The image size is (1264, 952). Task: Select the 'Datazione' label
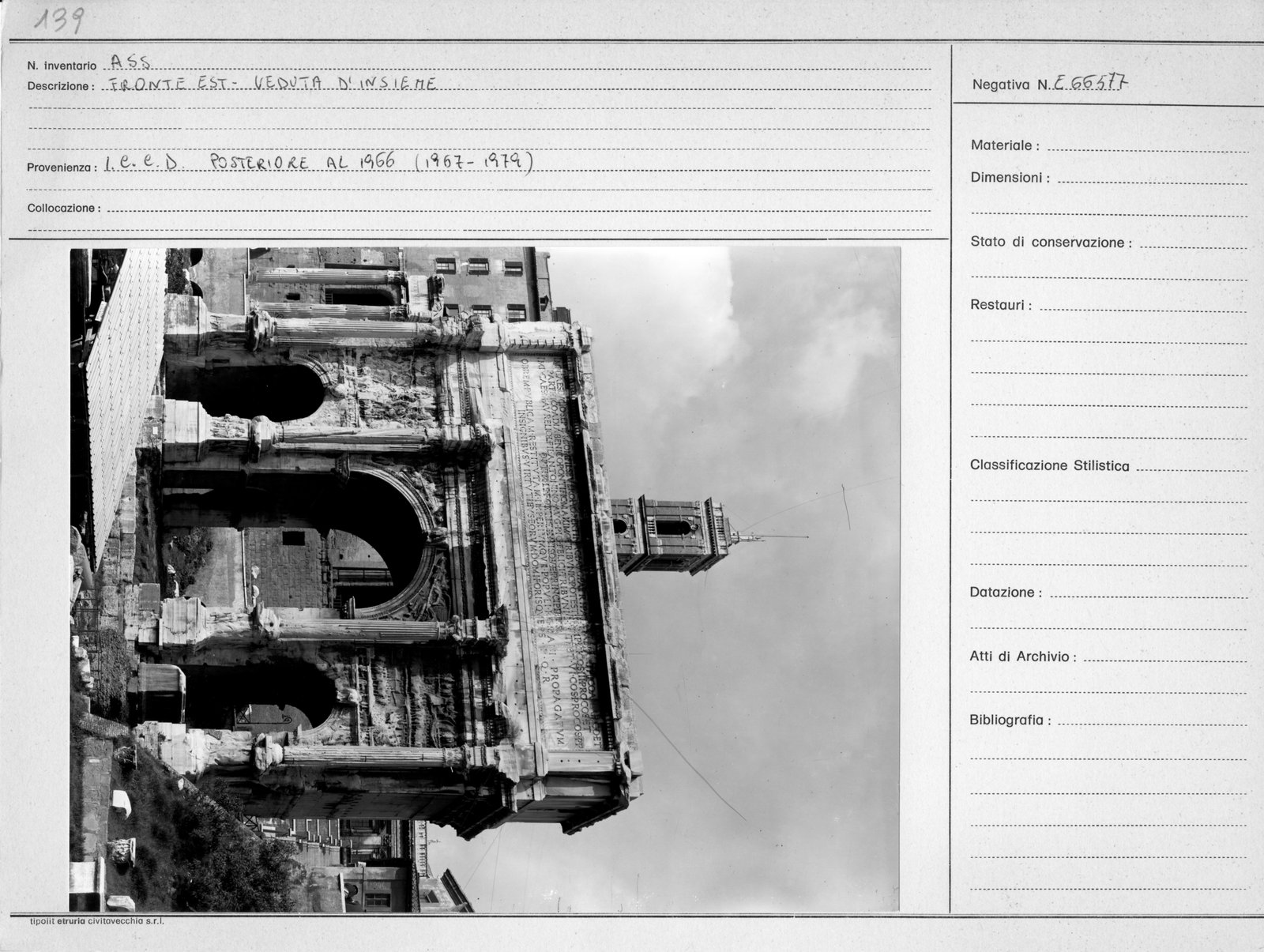[x=1006, y=592]
